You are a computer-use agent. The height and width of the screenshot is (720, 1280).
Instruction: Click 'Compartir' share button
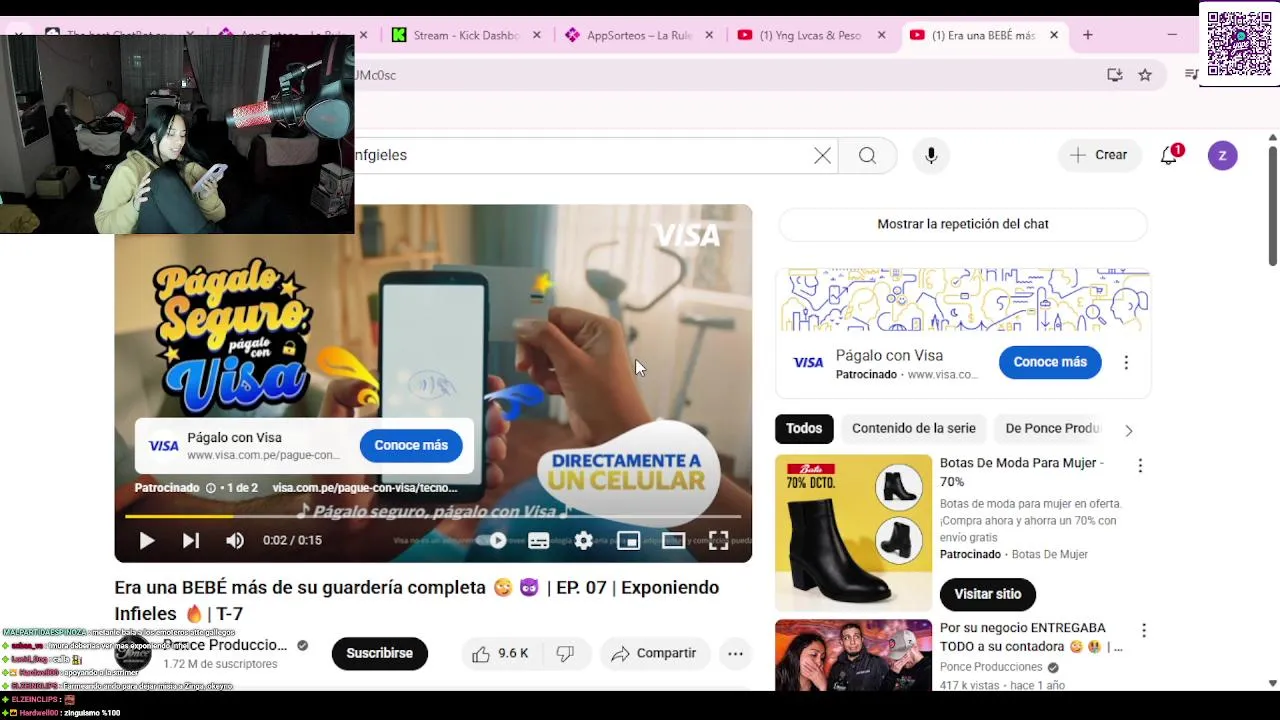point(655,653)
